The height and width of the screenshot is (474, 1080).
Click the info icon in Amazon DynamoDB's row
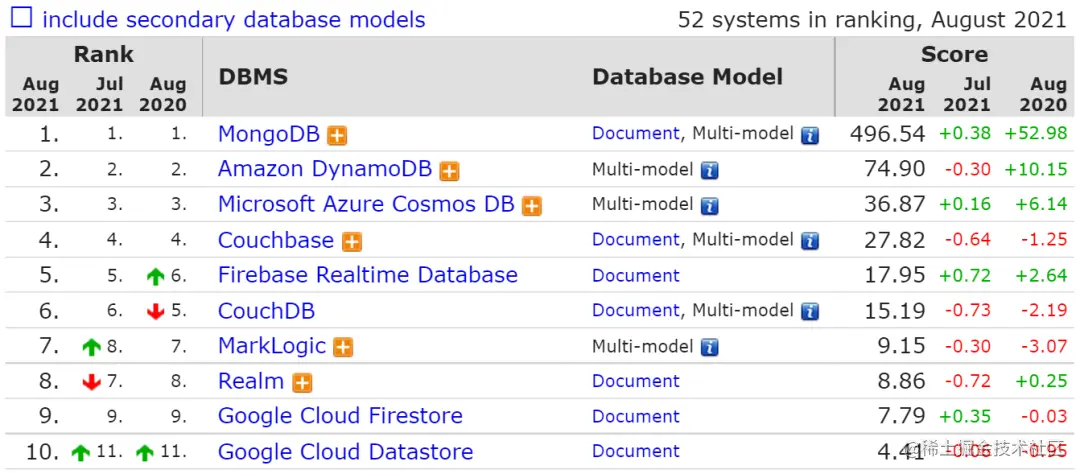click(x=710, y=170)
